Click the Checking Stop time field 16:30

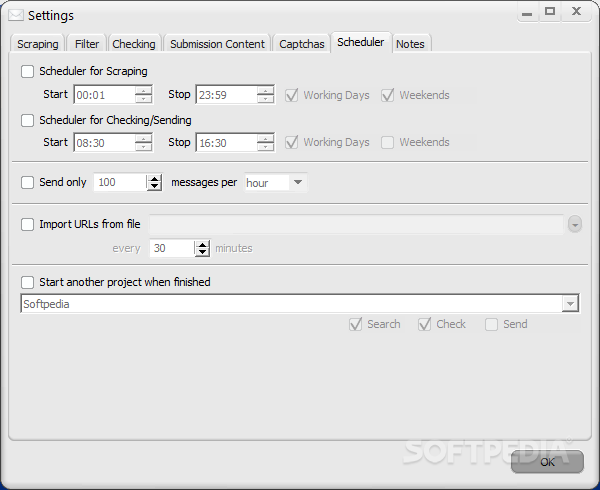[226, 143]
